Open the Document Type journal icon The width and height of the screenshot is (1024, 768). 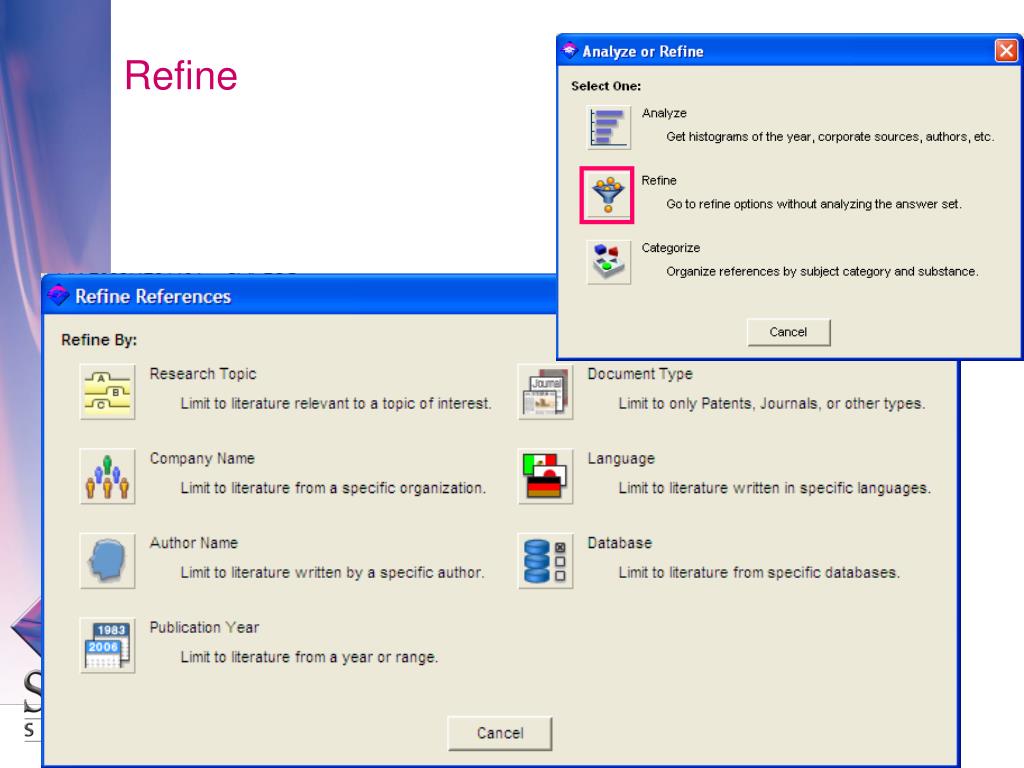point(545,392)
